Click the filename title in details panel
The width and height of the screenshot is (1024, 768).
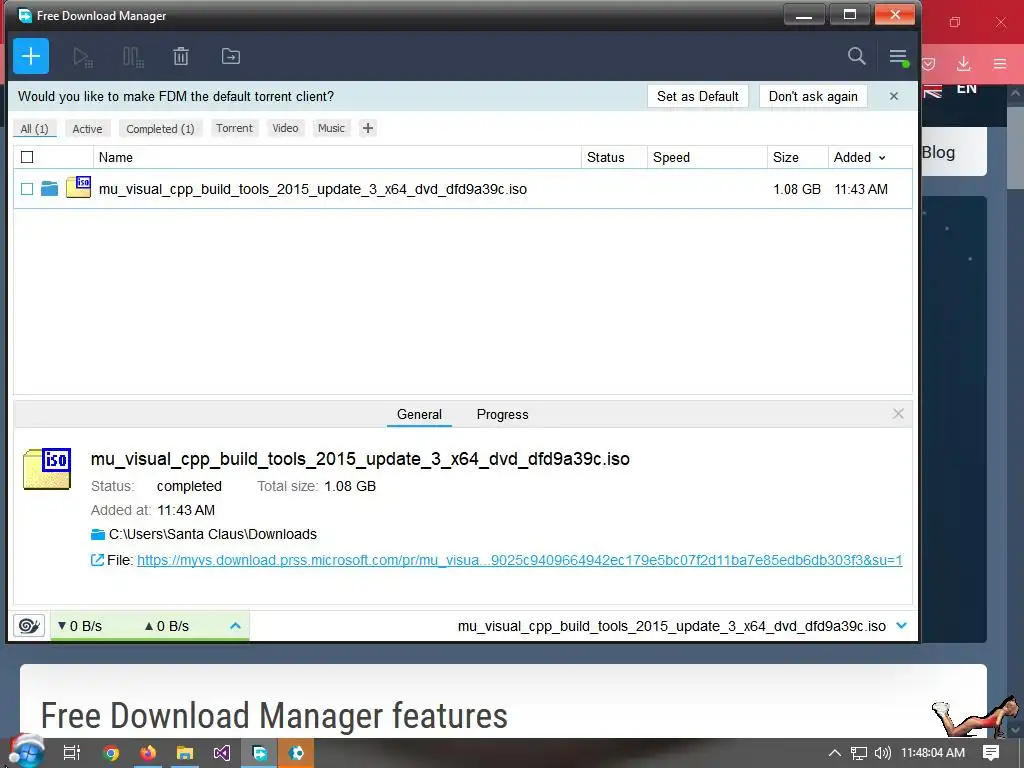tap(360, 458)
